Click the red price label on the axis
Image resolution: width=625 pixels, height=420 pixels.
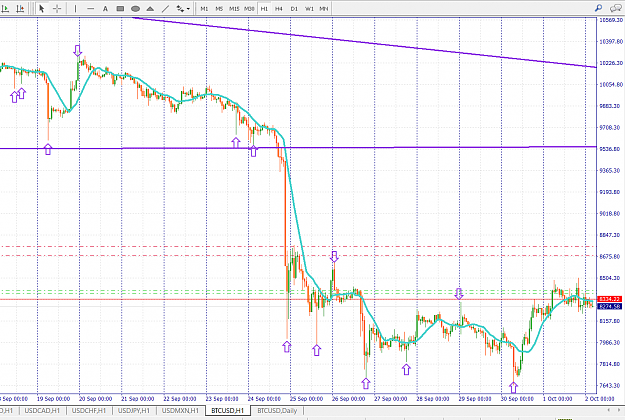pos(609,299)
